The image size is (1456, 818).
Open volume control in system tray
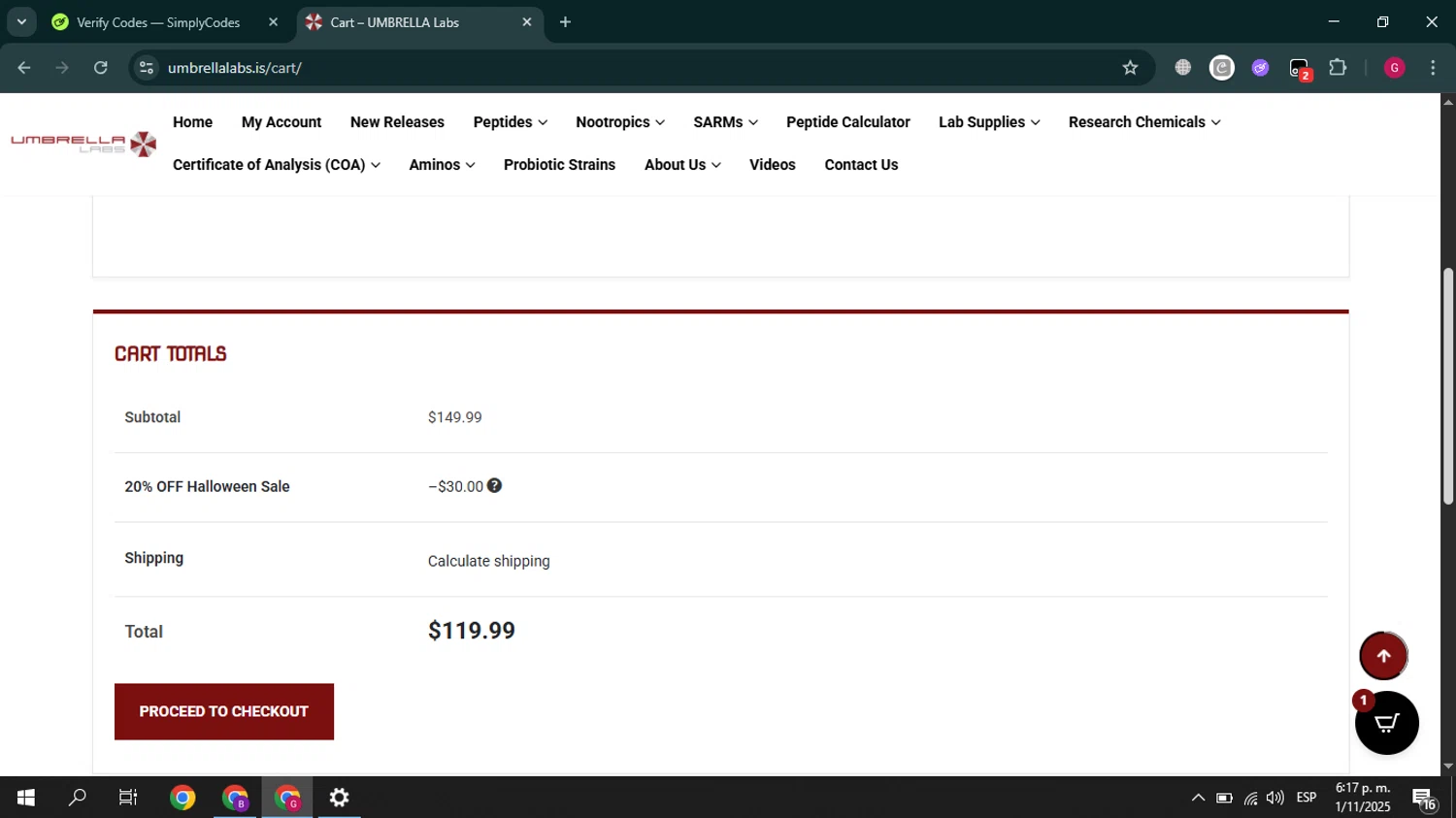(1275, 798)
